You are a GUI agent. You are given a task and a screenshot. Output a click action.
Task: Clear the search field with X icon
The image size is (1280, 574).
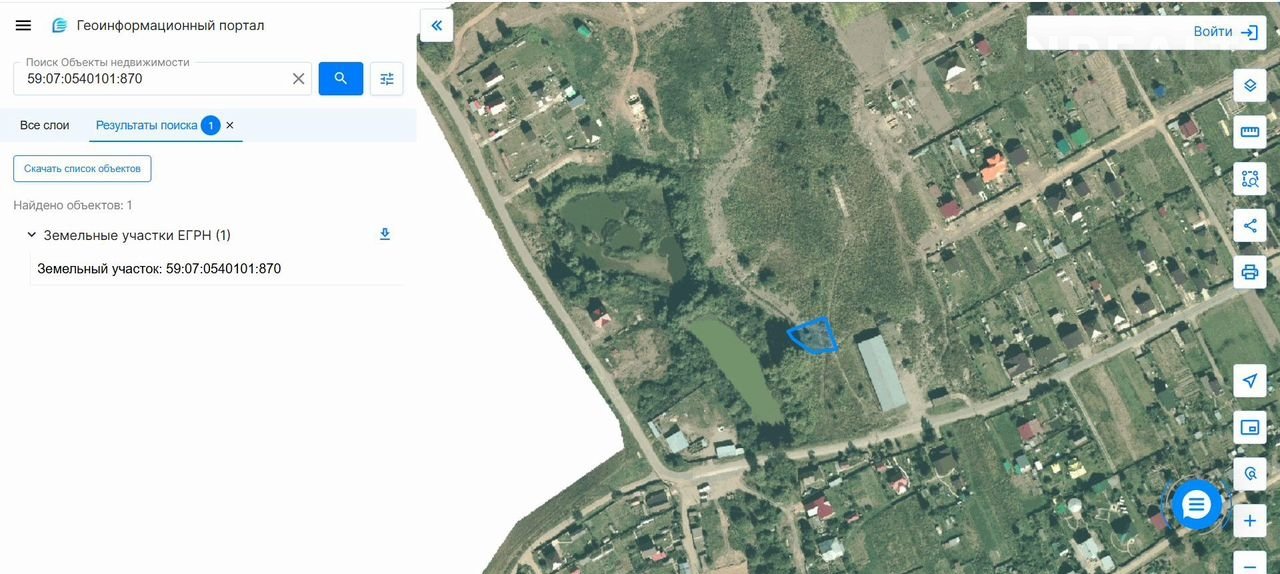tap(298, 78)
